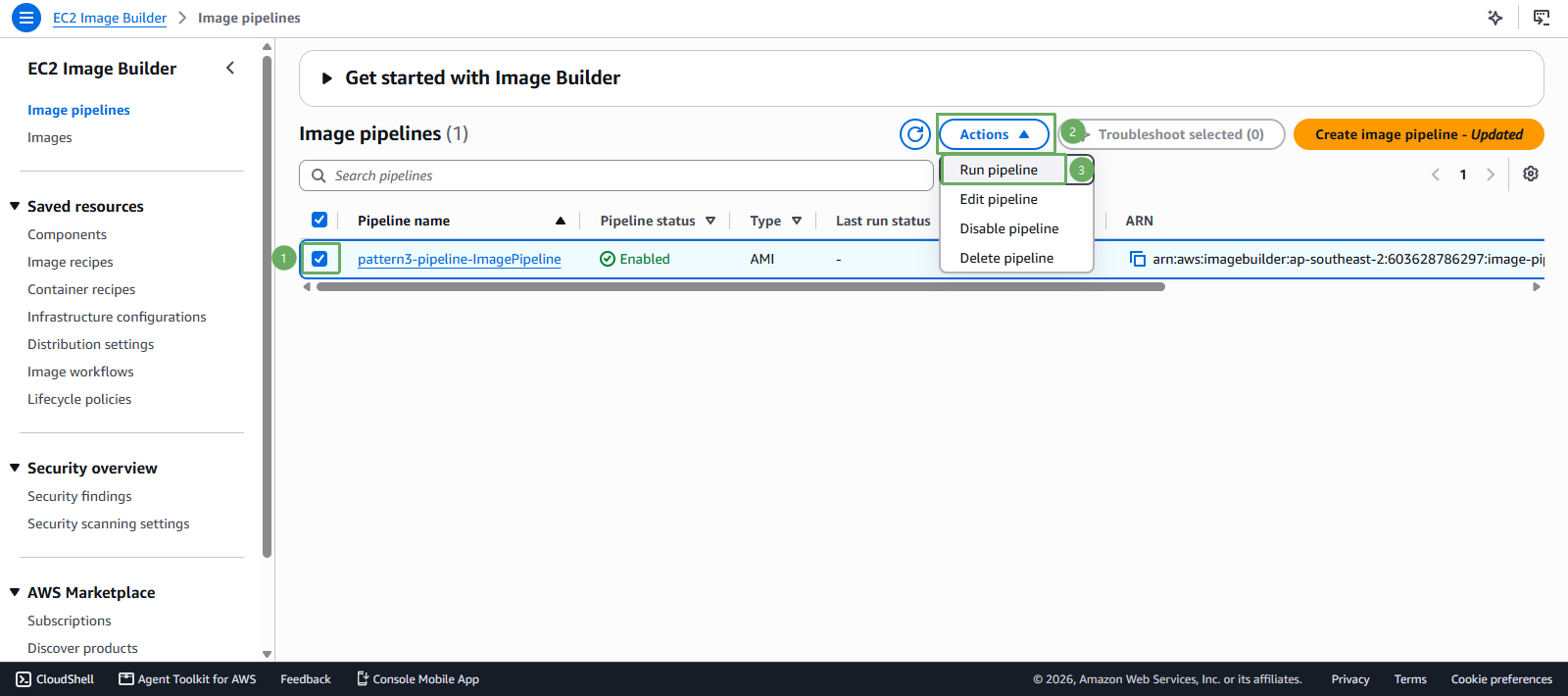Click page number 1
This screenshot has height=696, width=1568.
(x=1463, y=174)
